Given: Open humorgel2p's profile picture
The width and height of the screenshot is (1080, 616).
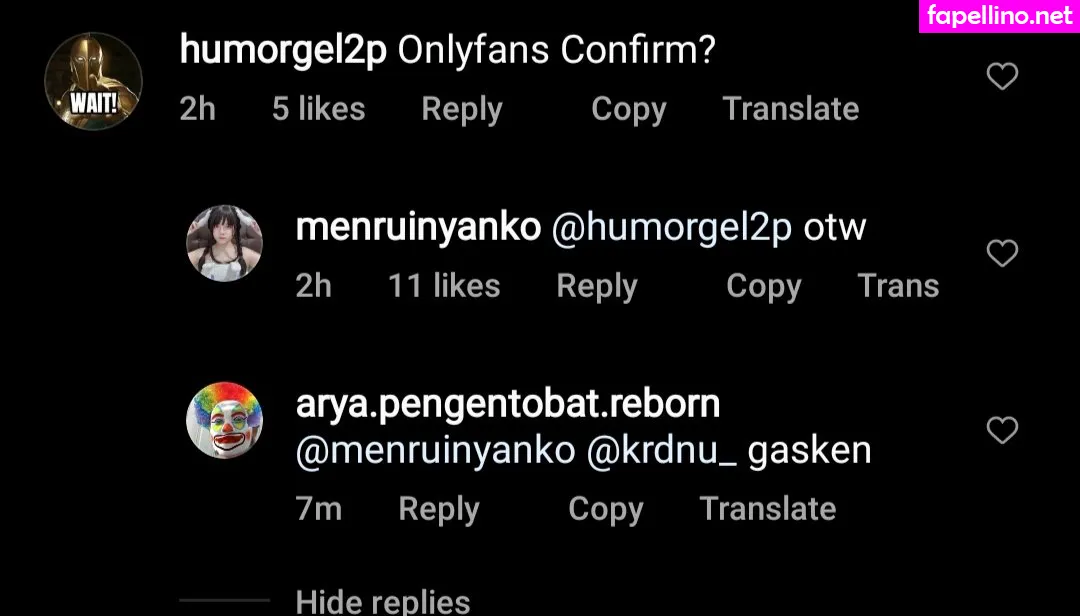Looking at the screenshot, I should tap(93, 82).
